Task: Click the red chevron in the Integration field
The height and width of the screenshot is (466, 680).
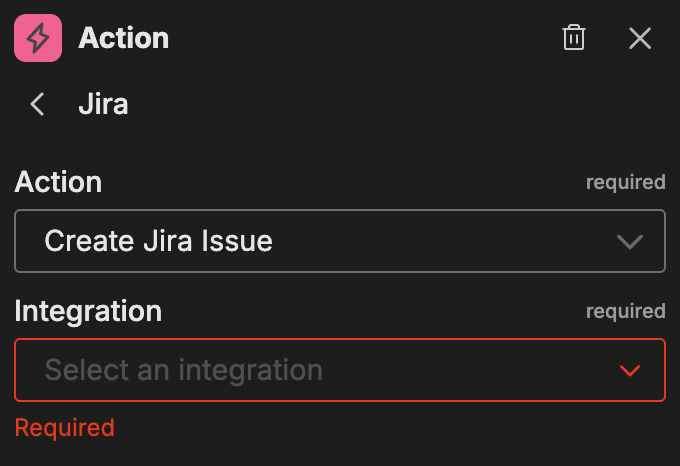Action: coord(630,371)
